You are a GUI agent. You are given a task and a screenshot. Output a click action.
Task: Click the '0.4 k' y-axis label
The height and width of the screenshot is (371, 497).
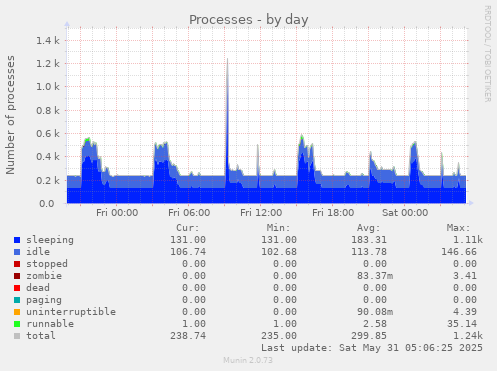tap(48, 157)
